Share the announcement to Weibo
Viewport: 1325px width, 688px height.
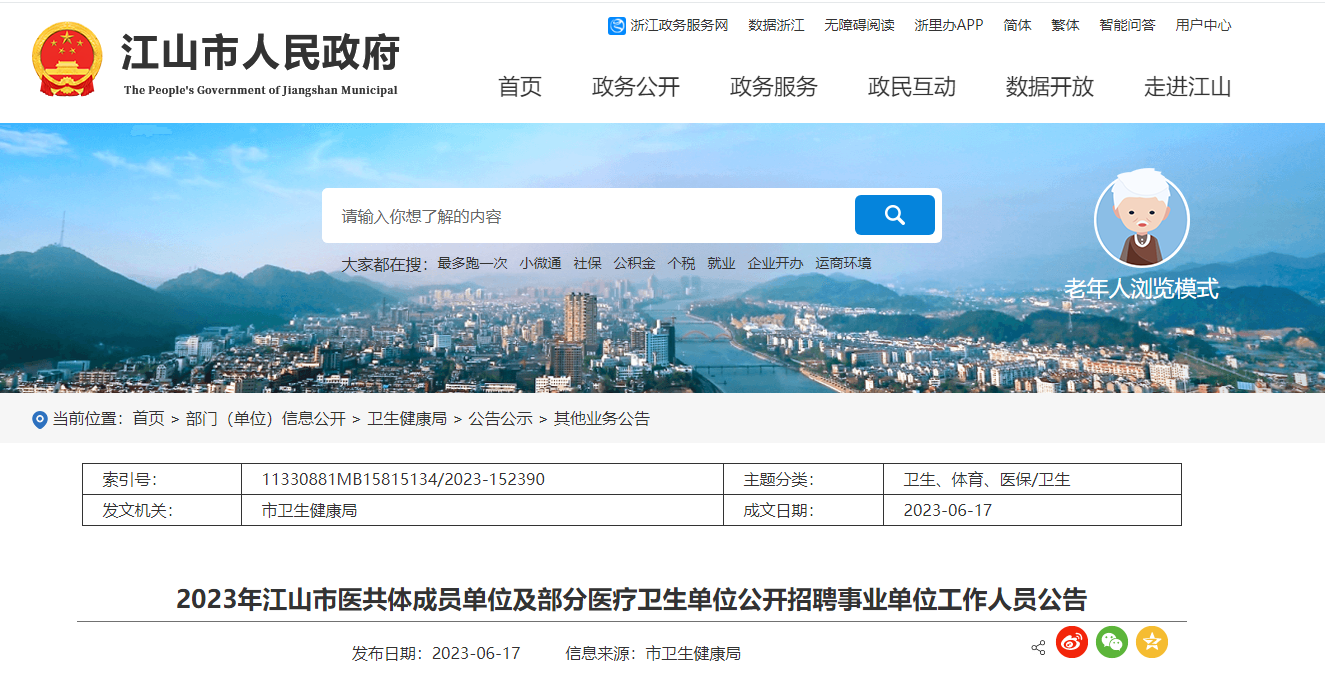1071,642
